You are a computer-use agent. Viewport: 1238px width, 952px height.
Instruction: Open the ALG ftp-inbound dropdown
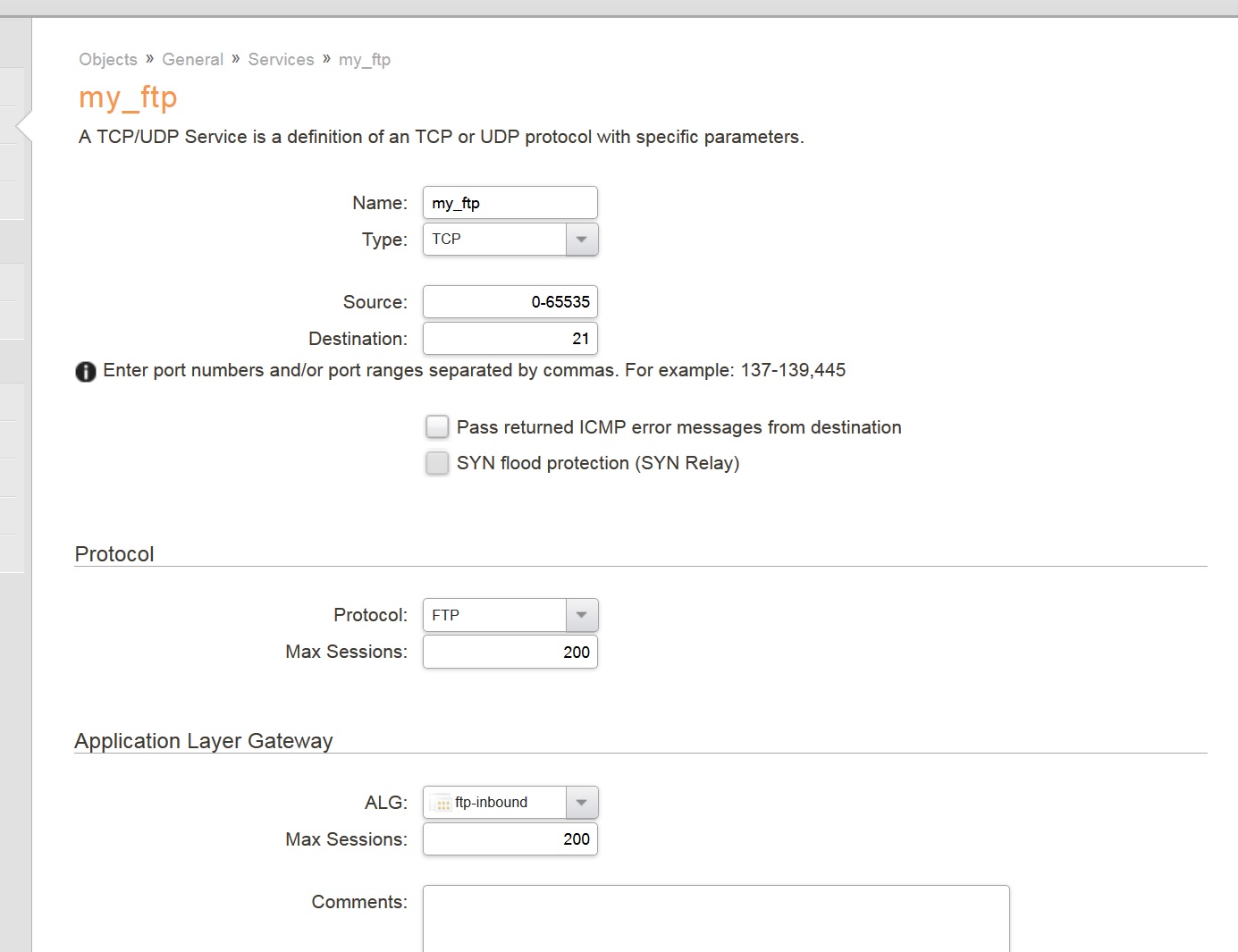point(582,803)
